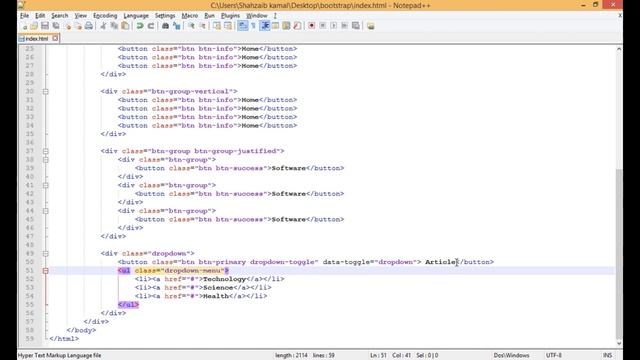Toggle the INS insert mode indicator
640x360 pixels.
(x=607, y=356)
